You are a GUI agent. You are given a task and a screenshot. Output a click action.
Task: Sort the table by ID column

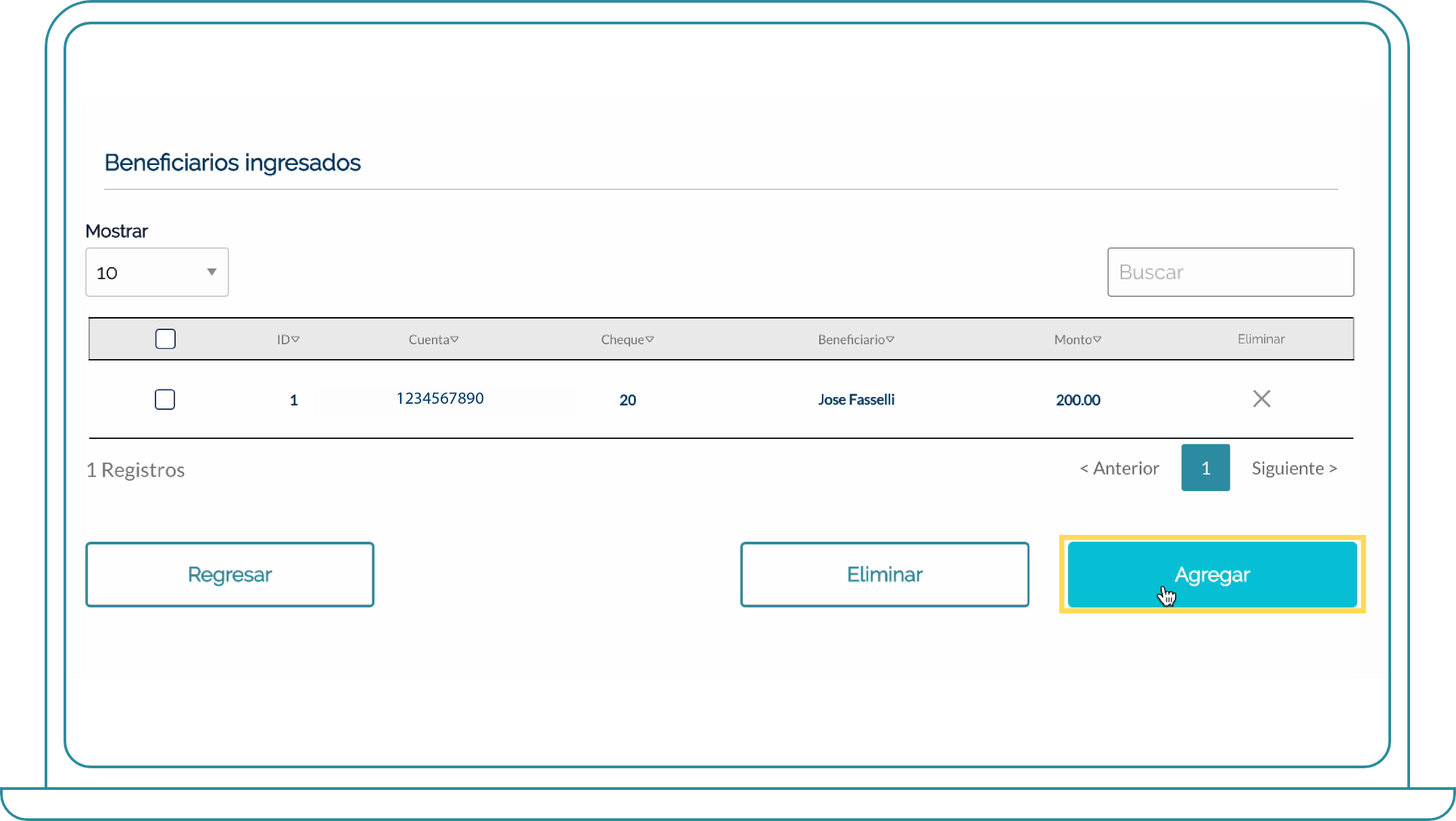288,339
